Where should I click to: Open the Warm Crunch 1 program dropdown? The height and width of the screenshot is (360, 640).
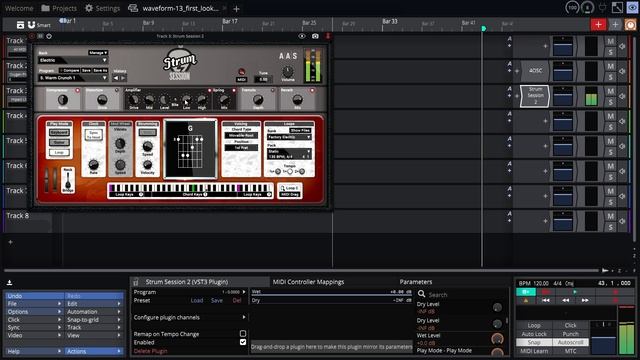click(73, 78)
